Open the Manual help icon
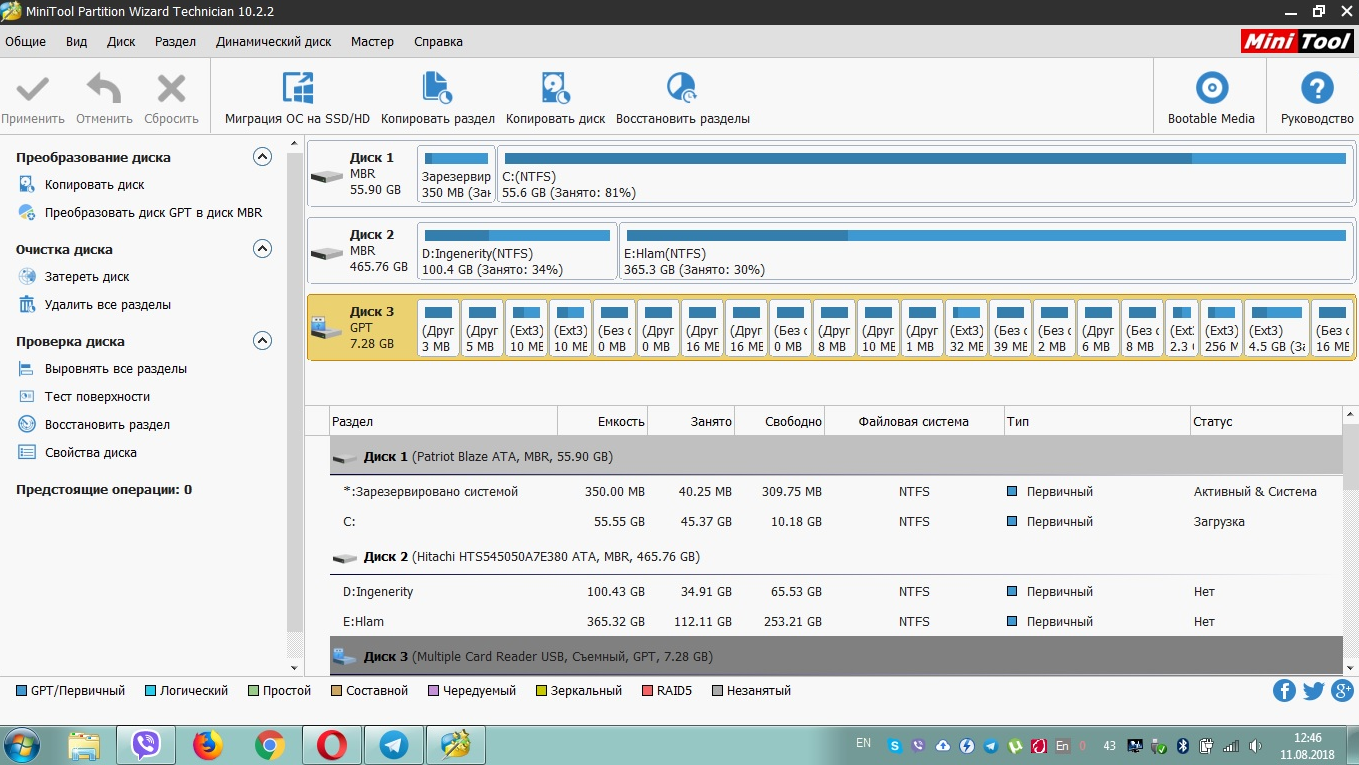 1317,89
